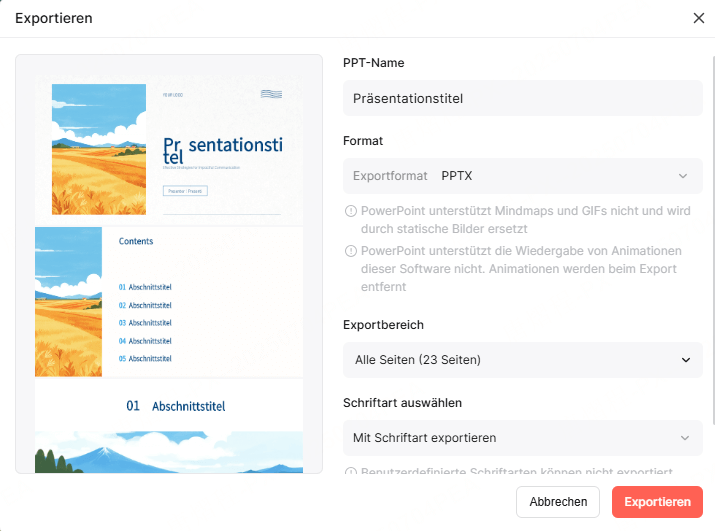Open the Exportformat PPTX dropdown

pos(523,176)
